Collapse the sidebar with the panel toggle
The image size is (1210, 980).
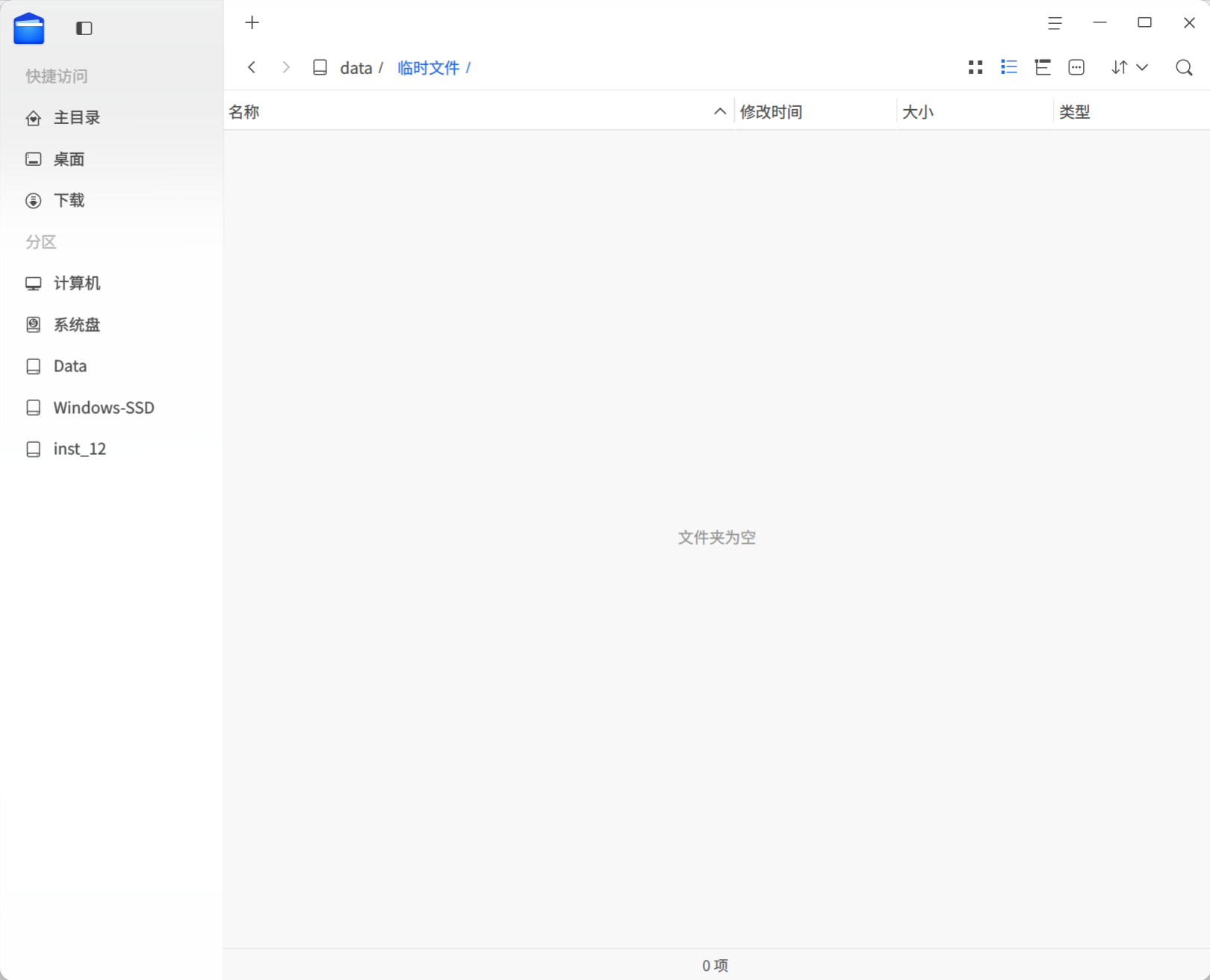point(83,28)
